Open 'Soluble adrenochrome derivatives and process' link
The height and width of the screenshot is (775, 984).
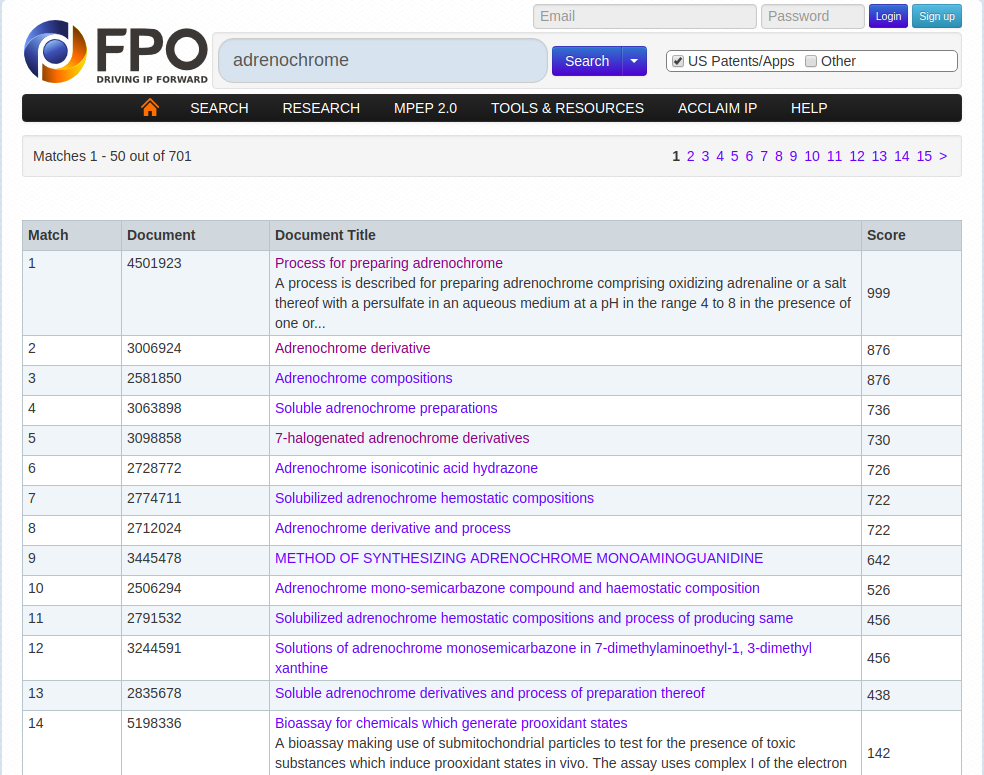click(x=489, y=693)
